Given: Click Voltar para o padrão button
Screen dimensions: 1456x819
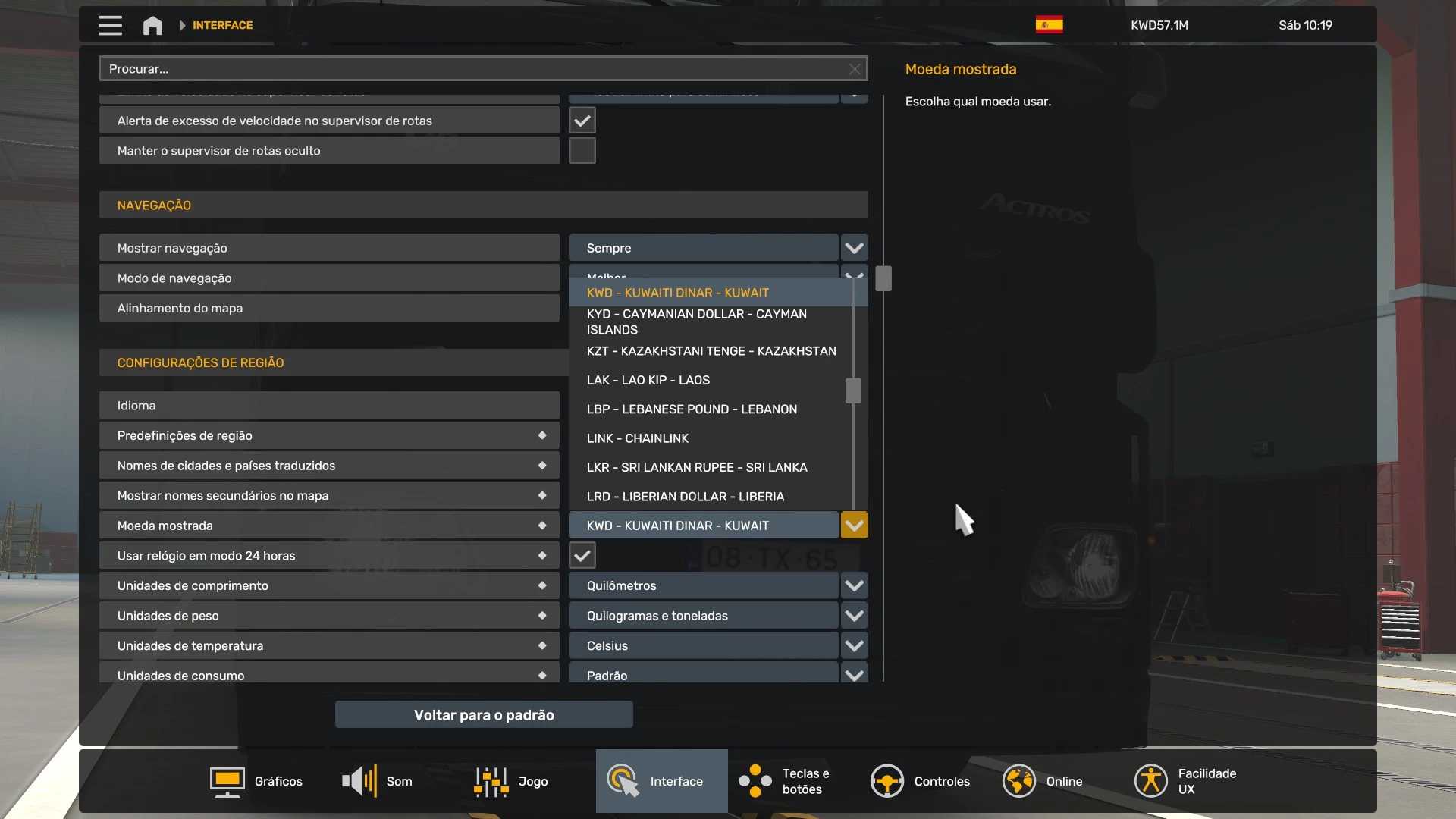Looking at the screenshot, I should 484,715.
